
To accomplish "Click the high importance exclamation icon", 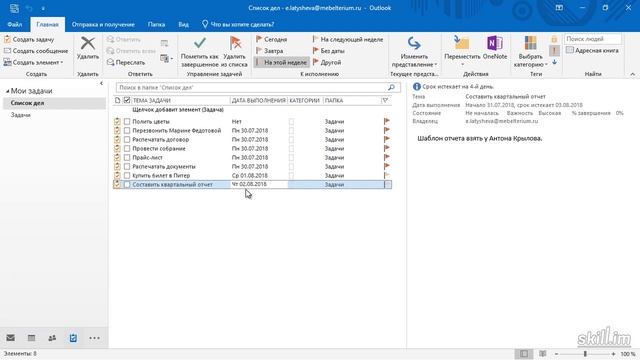I will [x=554, y=51].
